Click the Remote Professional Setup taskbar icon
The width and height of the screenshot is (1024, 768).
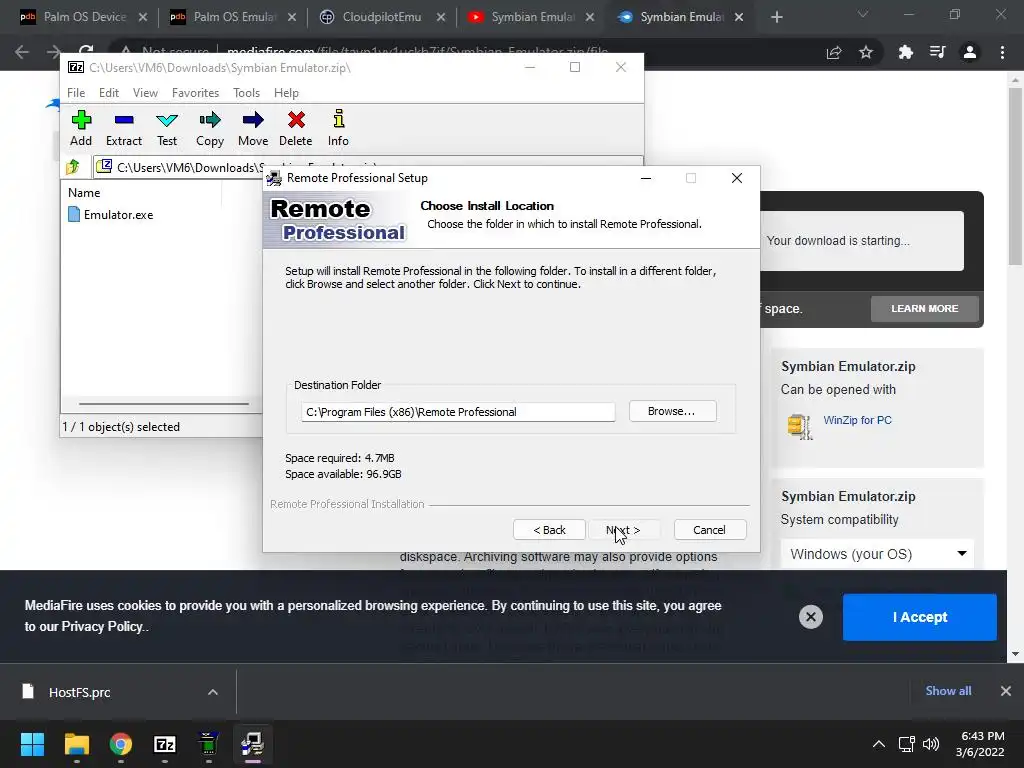pyautogui.click(x=252, y=744)
